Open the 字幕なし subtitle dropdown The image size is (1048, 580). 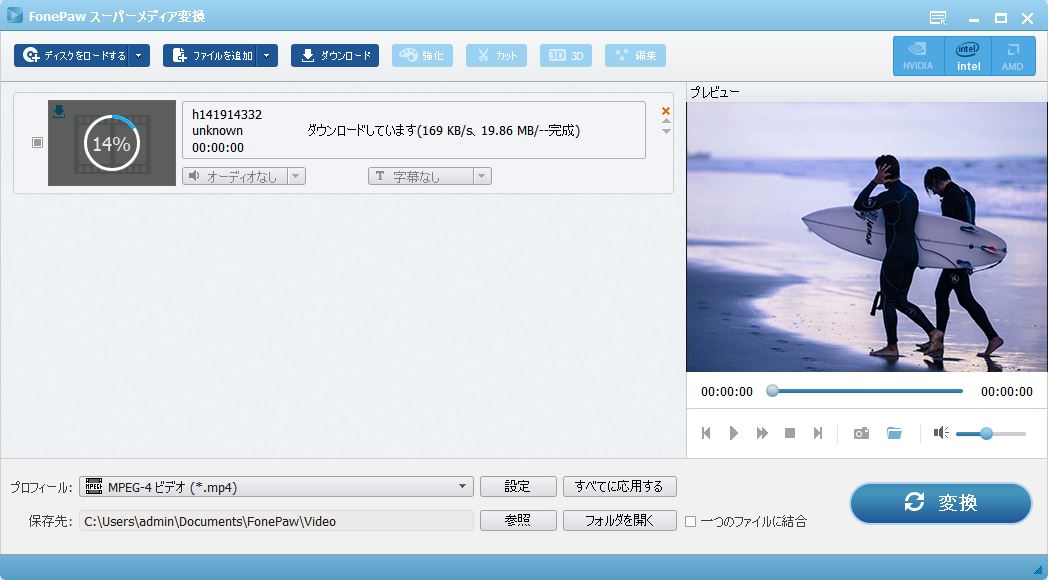click(430, 176)
